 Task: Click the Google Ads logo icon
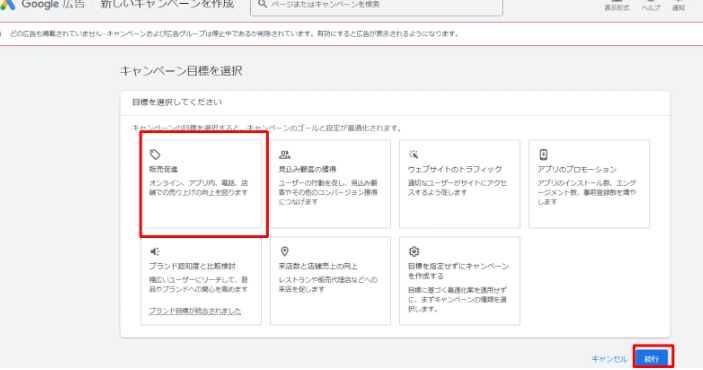[7, 4]
